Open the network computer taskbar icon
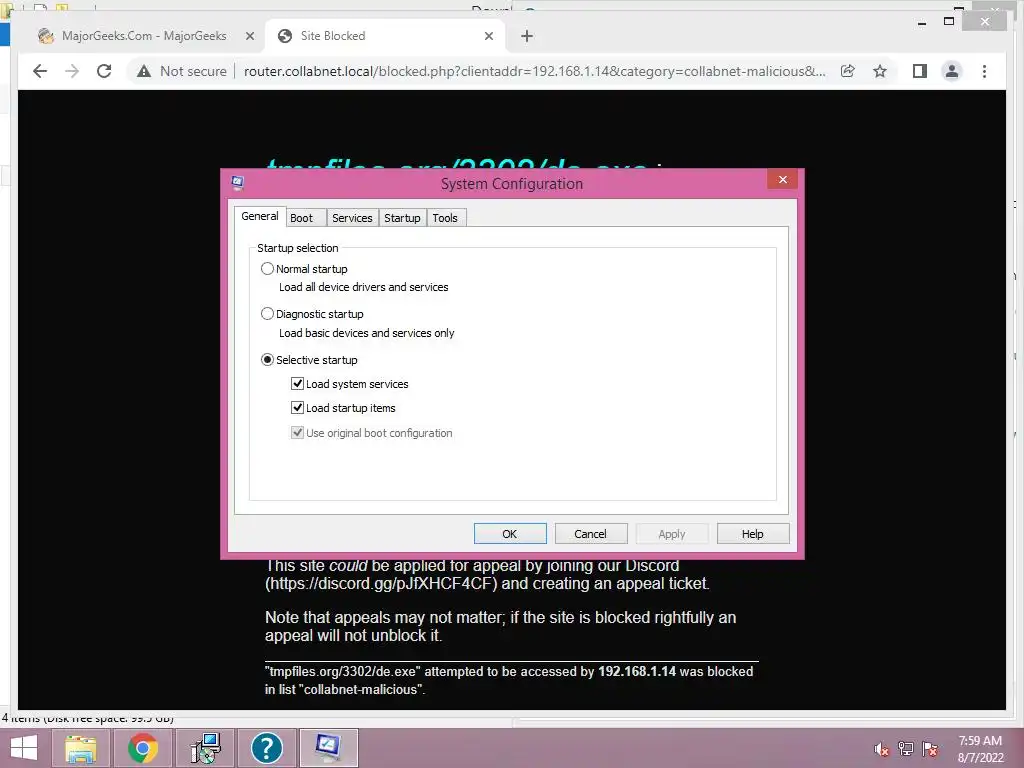Screen dimensions: 1024x768 pyautogui.click(x=205, y=748)
